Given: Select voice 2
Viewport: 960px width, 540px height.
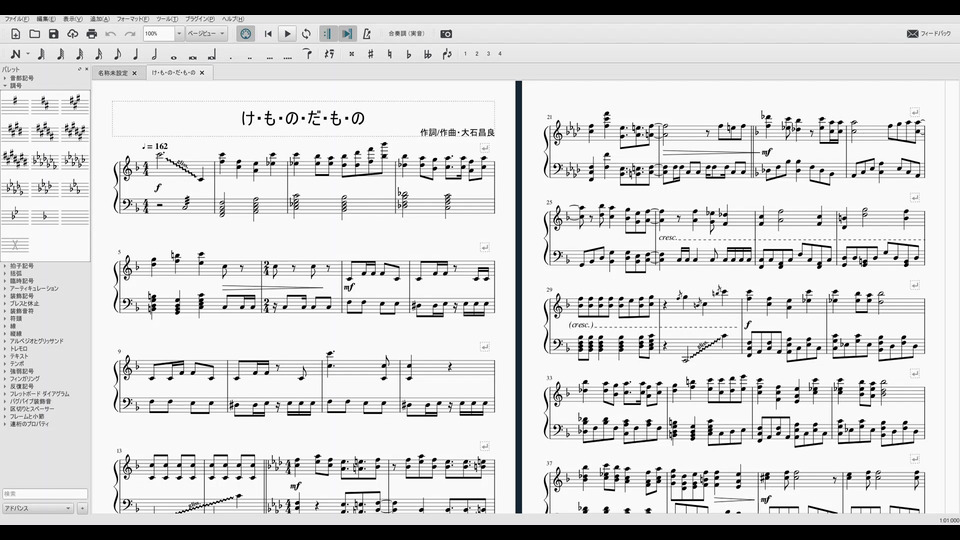Looking at the screenshot, I should pyautogui.click(x=477, y=54).
